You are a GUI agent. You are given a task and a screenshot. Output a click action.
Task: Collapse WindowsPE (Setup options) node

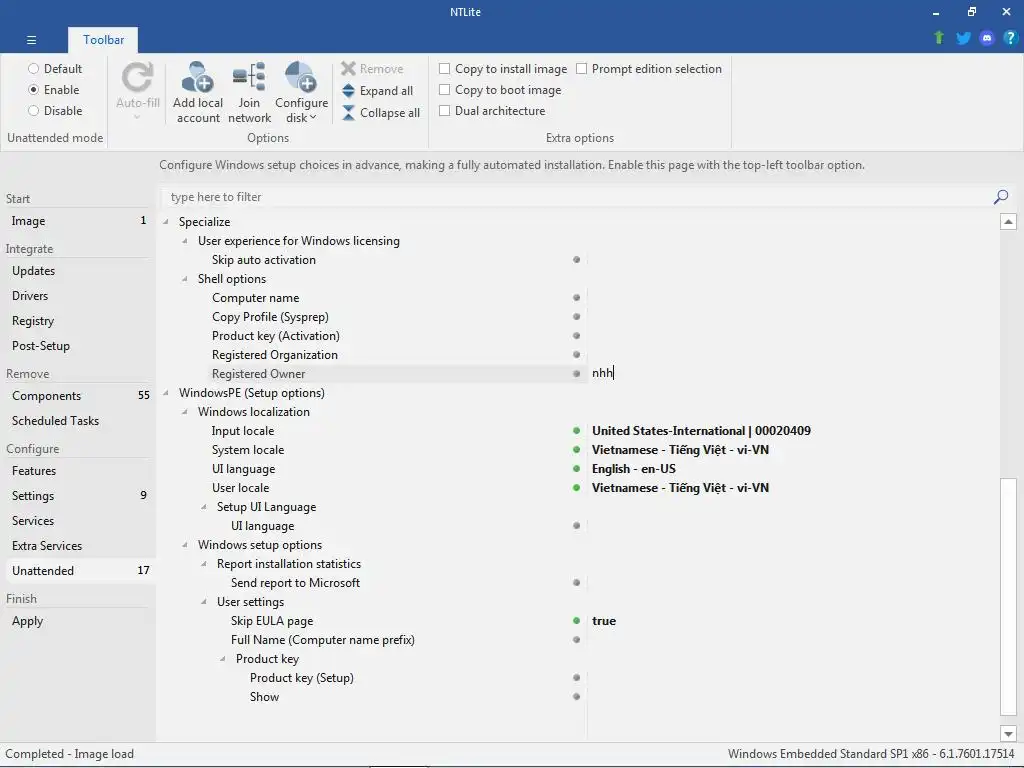(x=166, y=393)
